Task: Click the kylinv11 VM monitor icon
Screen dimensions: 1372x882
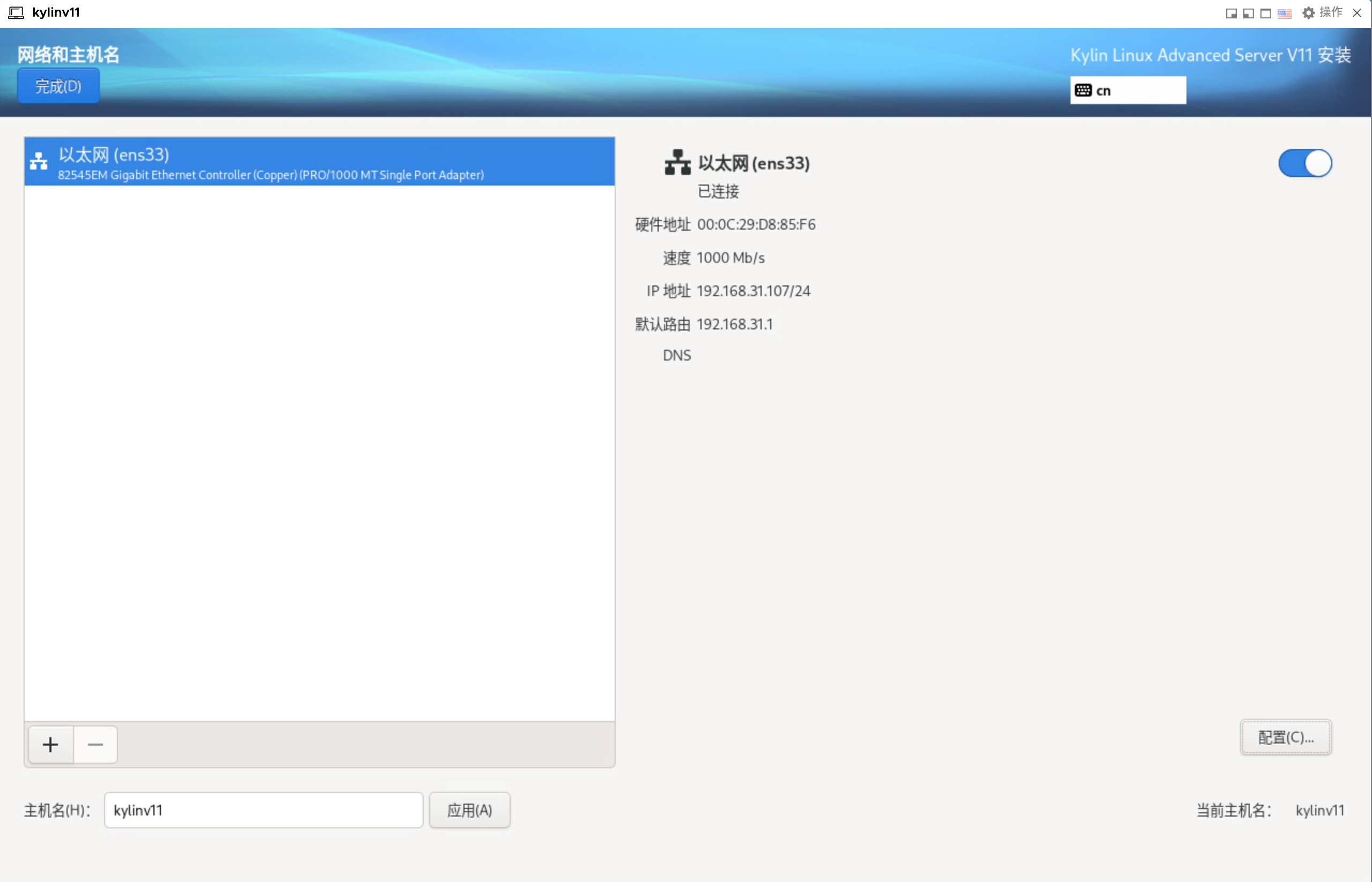Action: (16, 12)
